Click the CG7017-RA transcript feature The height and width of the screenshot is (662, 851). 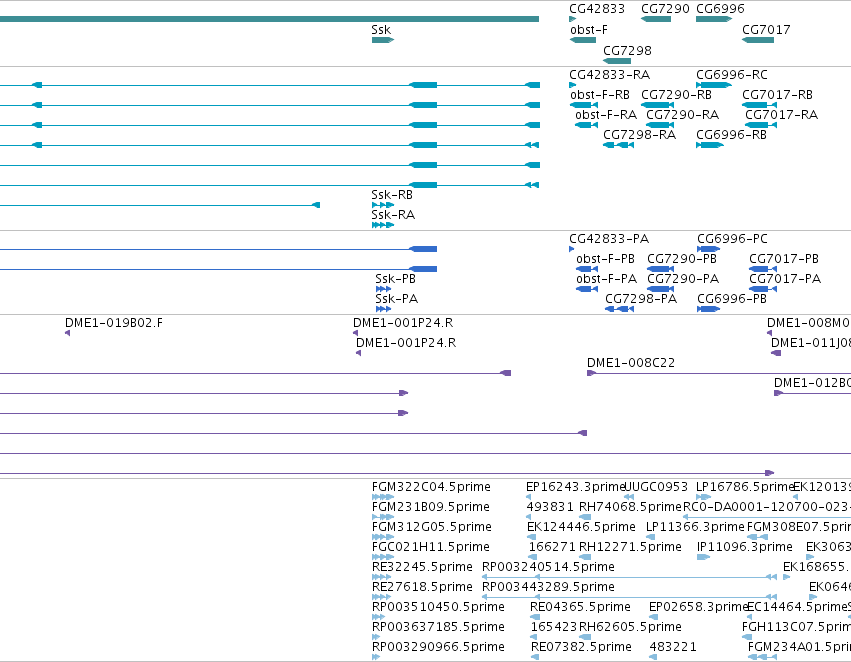point(760,125)
